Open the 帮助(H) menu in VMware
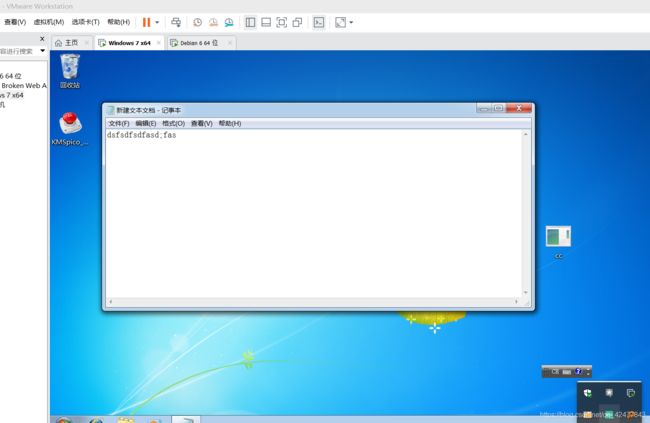The height and width of the screenshot is (423, 650). [119, 22]
